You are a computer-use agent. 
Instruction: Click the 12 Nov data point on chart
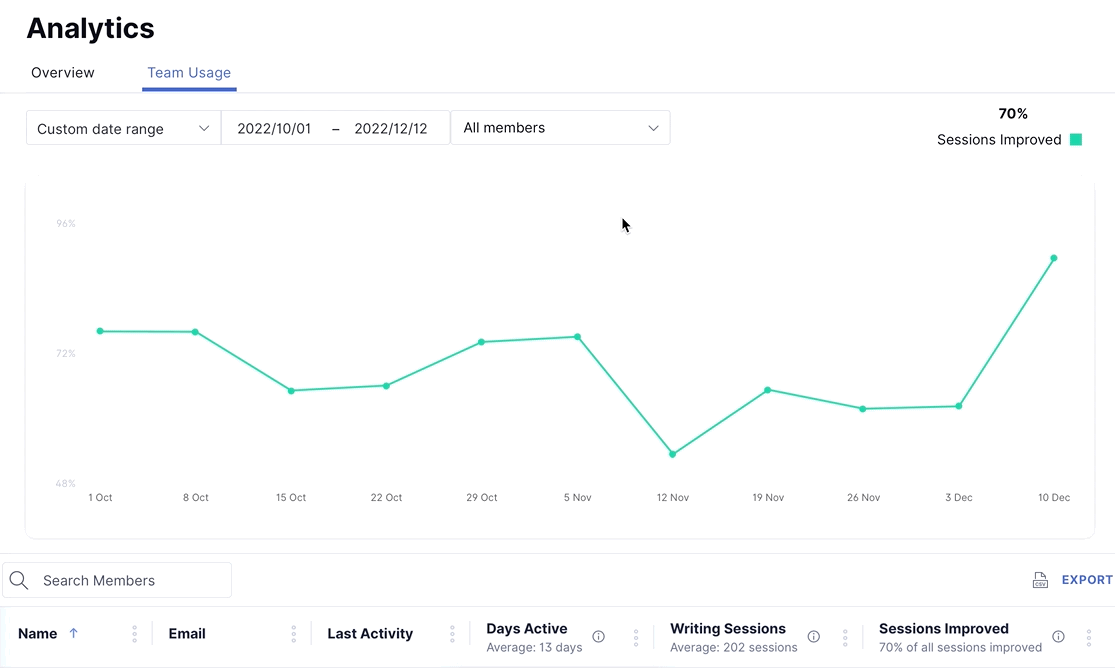673,454
